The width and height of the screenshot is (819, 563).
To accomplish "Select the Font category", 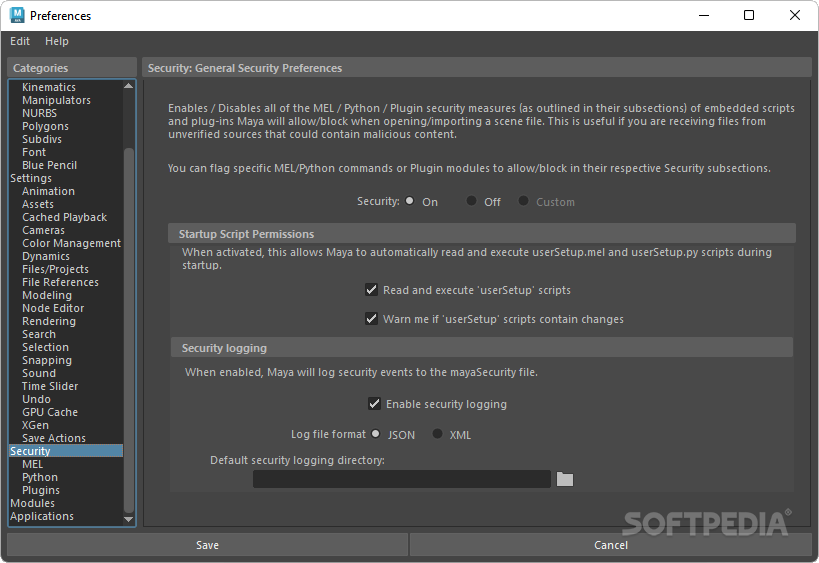I will click(34, 153).
